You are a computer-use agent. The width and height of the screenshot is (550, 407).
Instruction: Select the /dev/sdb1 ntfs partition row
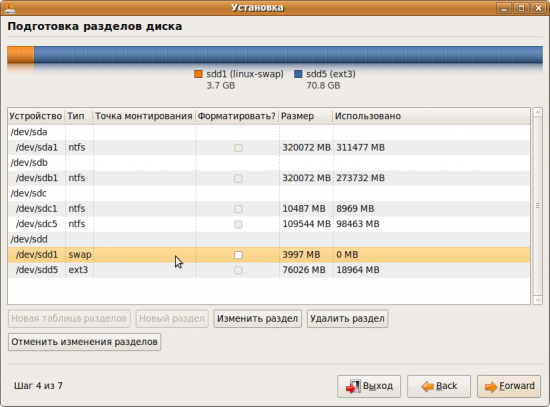tap(269, 178)
